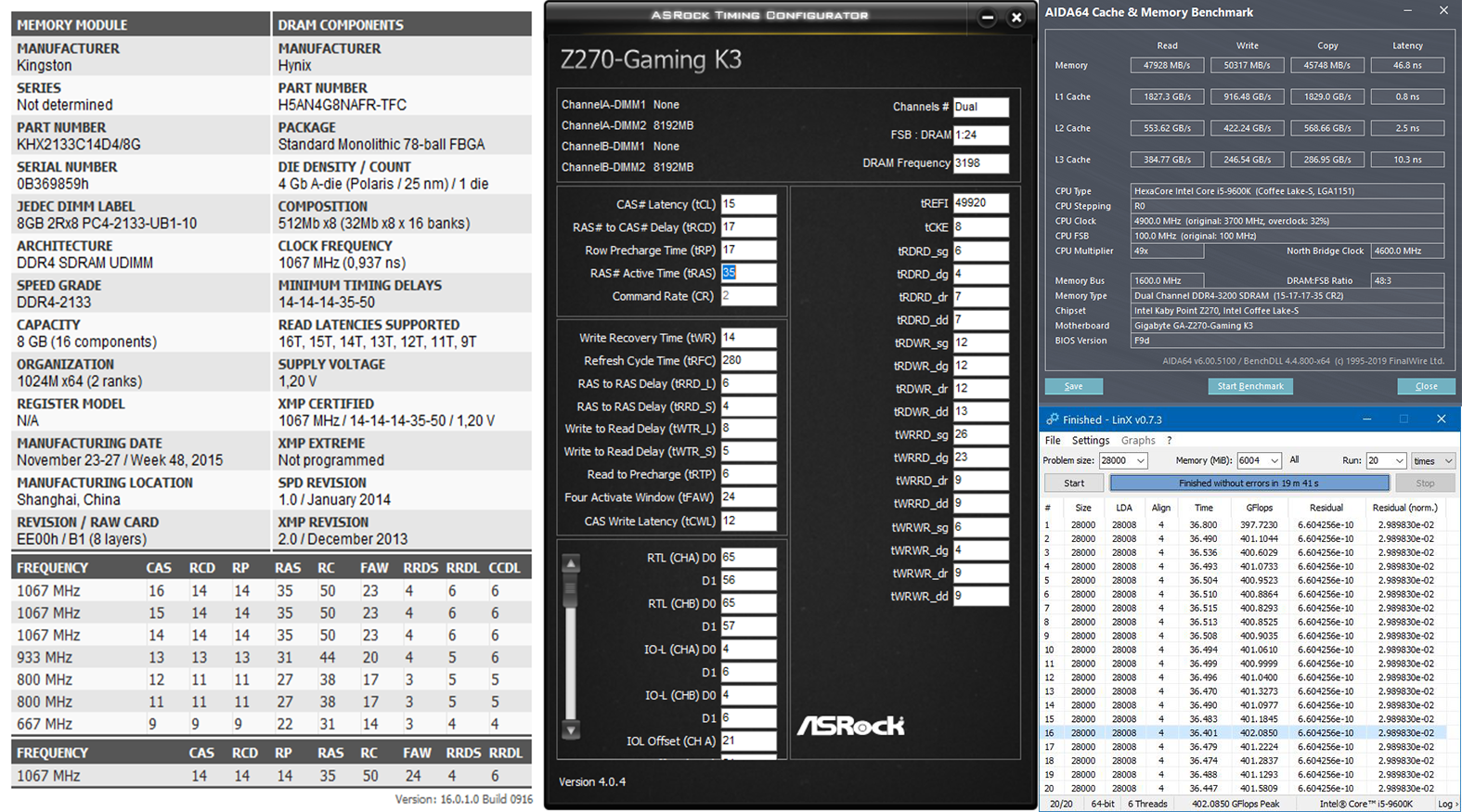Viewport: 1462px width, 812px height.
Task: Click the scroll-up arrow in ASRock RTL panel
Action: (x=571, y=563)
